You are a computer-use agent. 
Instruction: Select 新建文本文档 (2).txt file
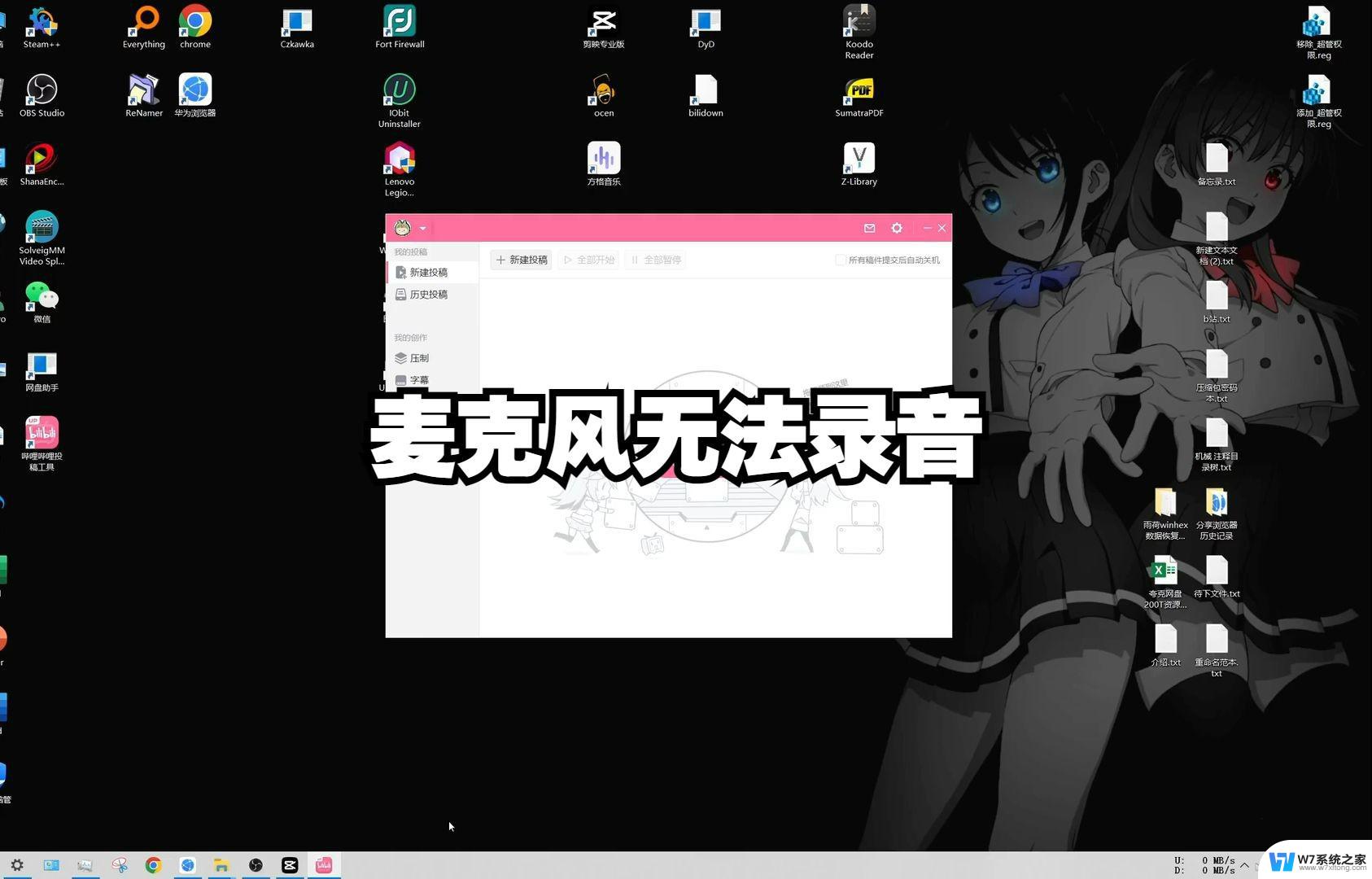click(1217, 238)
